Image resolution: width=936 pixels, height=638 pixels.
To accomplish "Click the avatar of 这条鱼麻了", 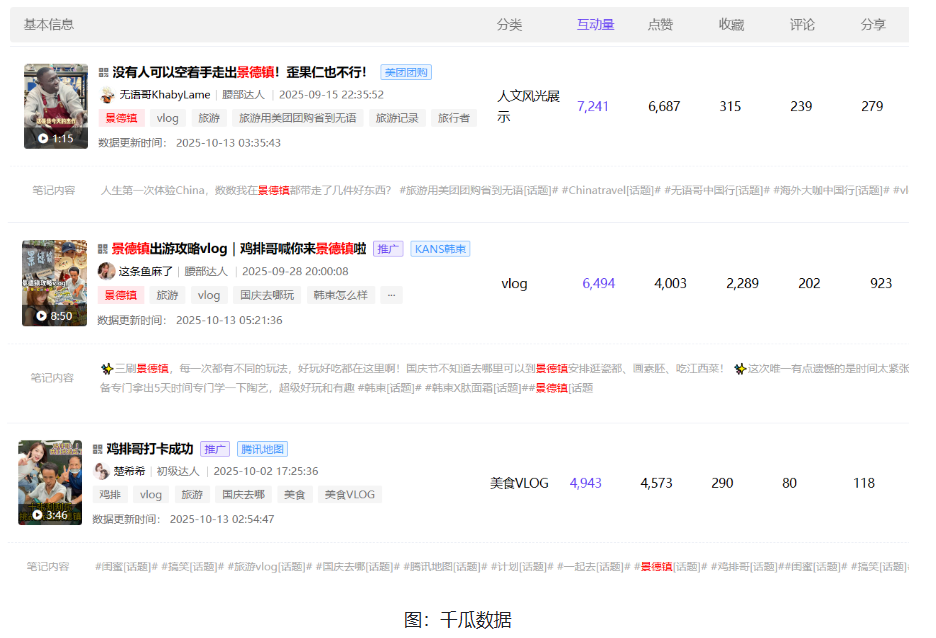I will (x=105, y=272).
